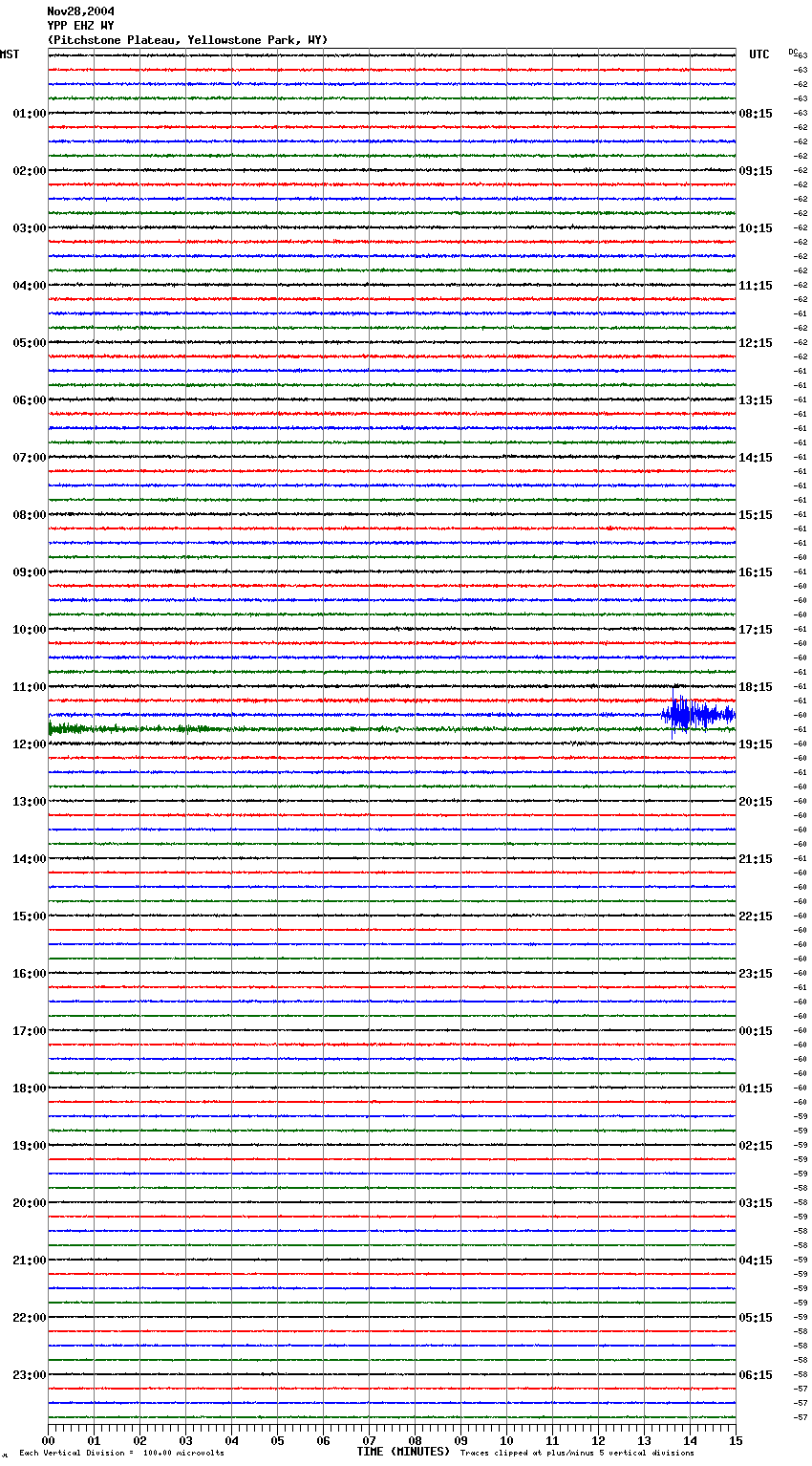Click the TIME (MINUTES) axis title

[403, 1452]
